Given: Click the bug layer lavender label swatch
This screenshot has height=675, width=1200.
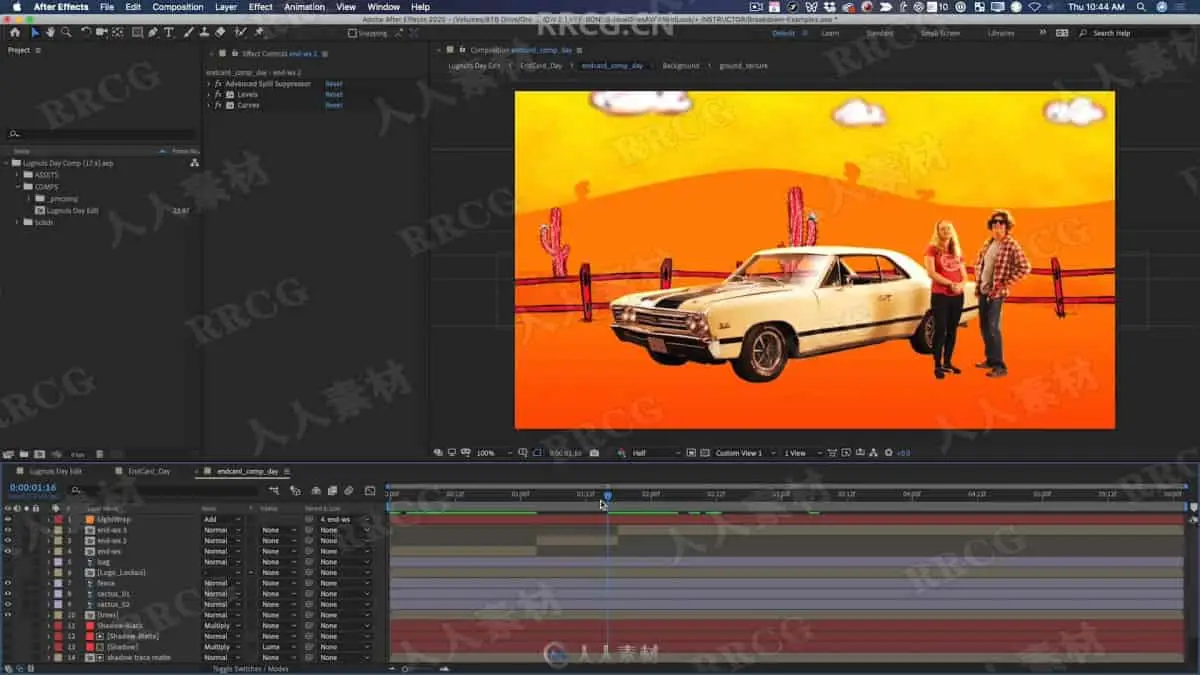Looking at the screenshot, I should 59,562.
